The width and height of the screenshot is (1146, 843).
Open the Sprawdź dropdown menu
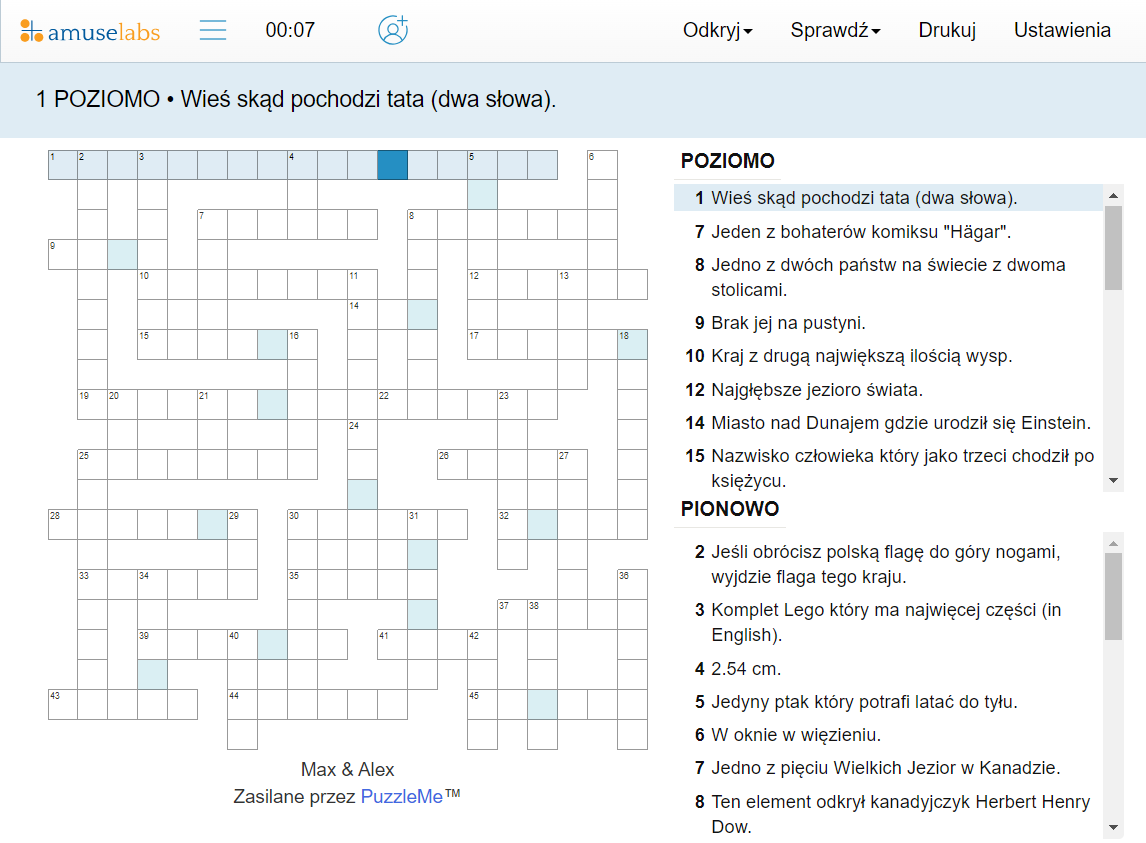(835, 30)
